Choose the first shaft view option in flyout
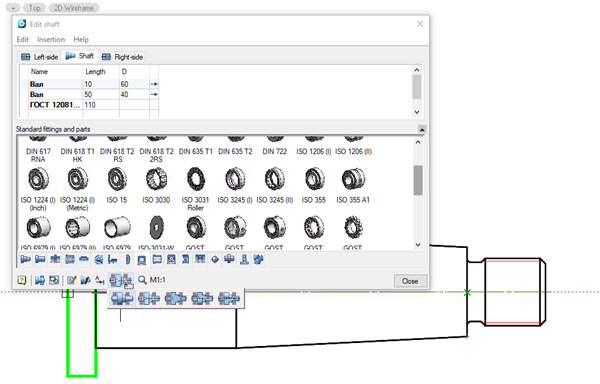The image size is (600, 384). (x=122, y=298)
